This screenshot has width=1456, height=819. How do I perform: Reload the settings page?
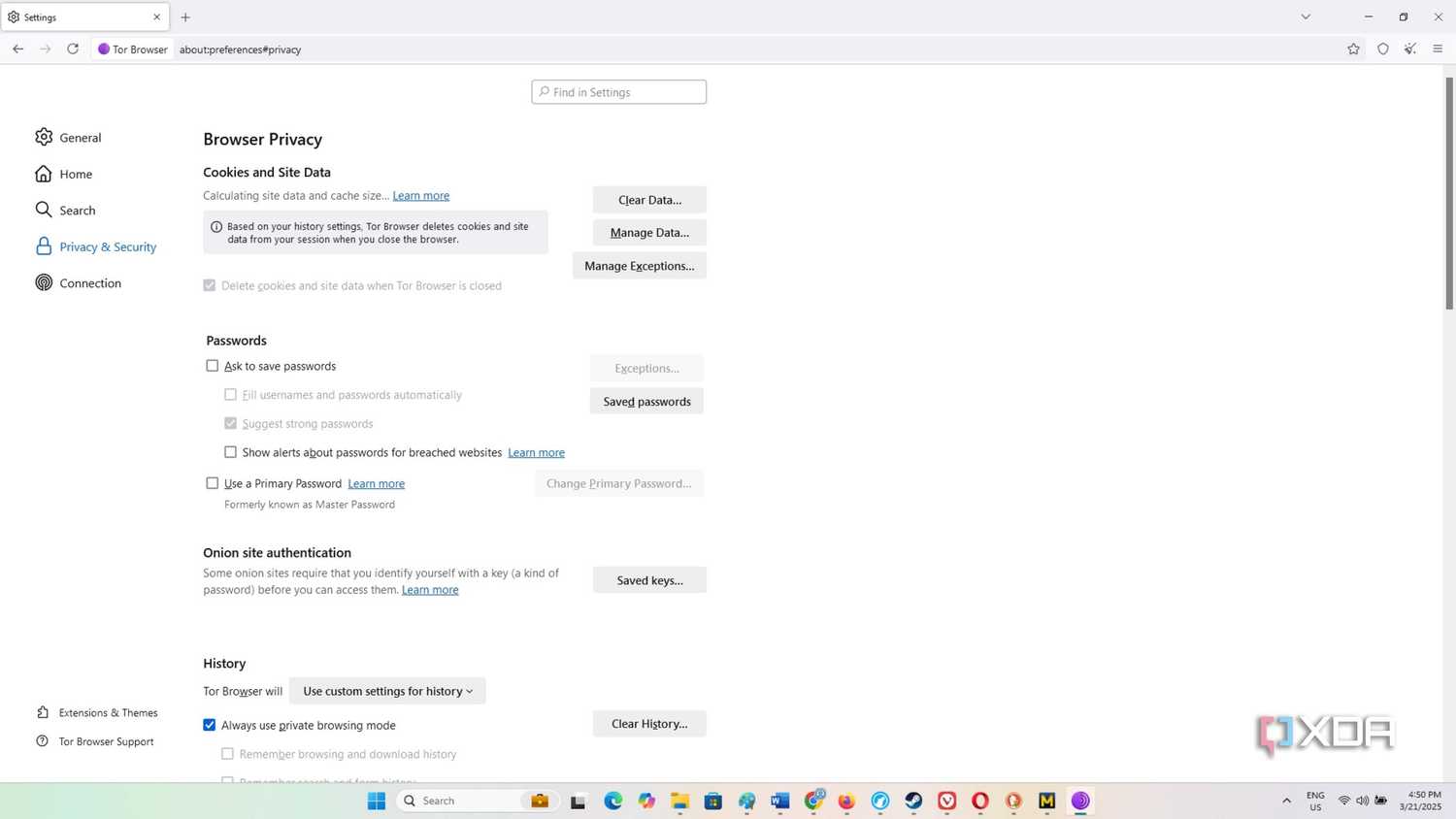tap(73, 49)
